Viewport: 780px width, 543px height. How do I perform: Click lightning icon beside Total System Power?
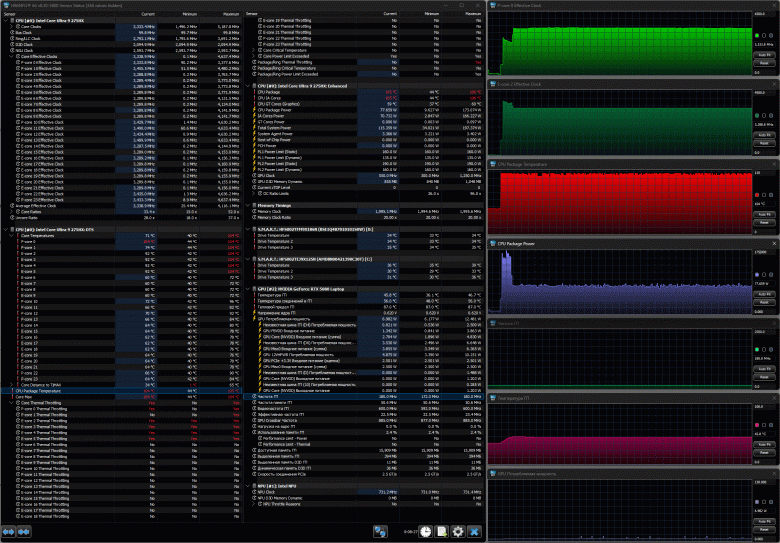click(255, 128)
